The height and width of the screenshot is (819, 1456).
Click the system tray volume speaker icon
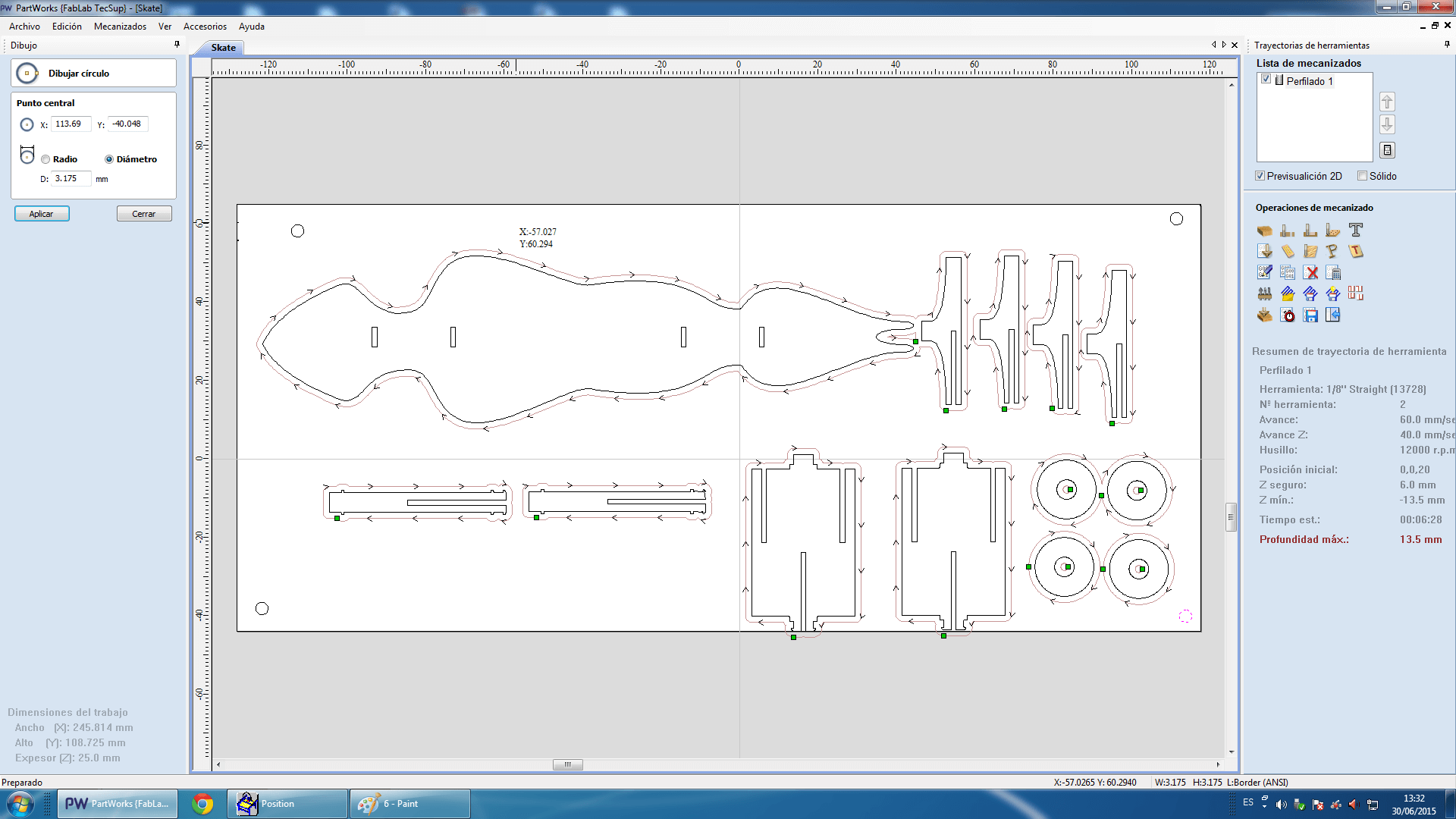coord(1281,805)
